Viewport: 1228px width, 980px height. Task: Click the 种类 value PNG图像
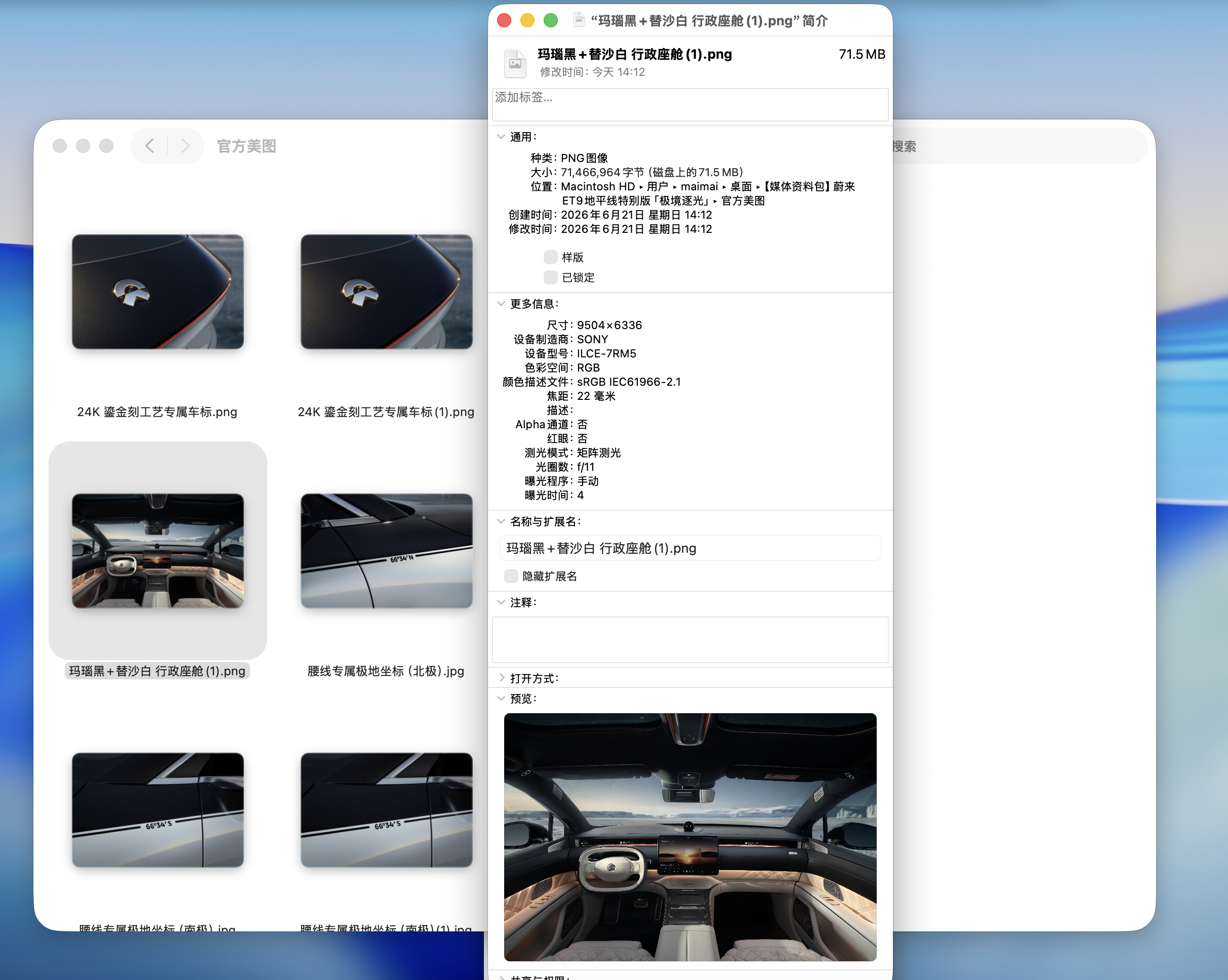584,158
